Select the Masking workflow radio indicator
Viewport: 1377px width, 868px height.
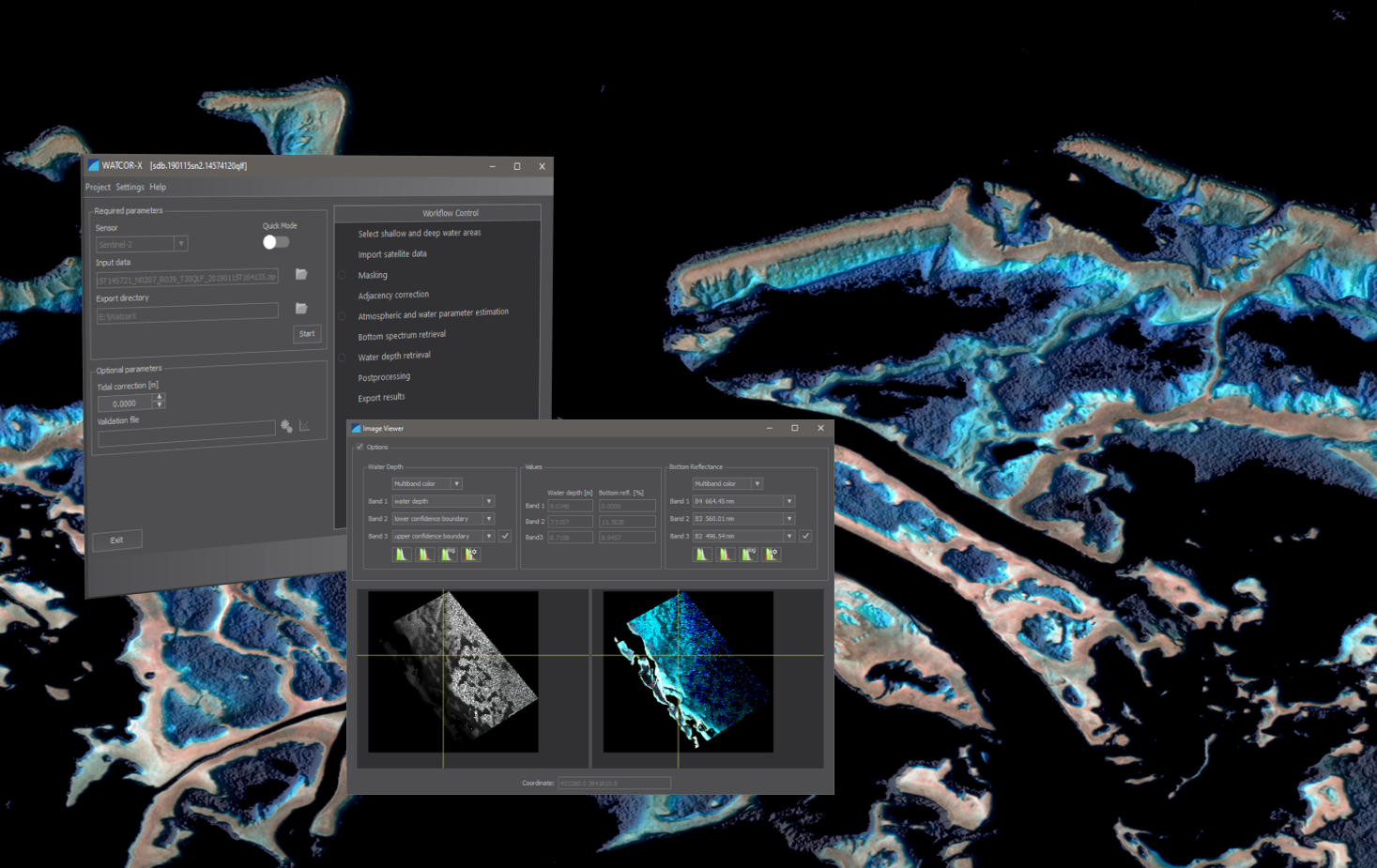click(342, 276)
